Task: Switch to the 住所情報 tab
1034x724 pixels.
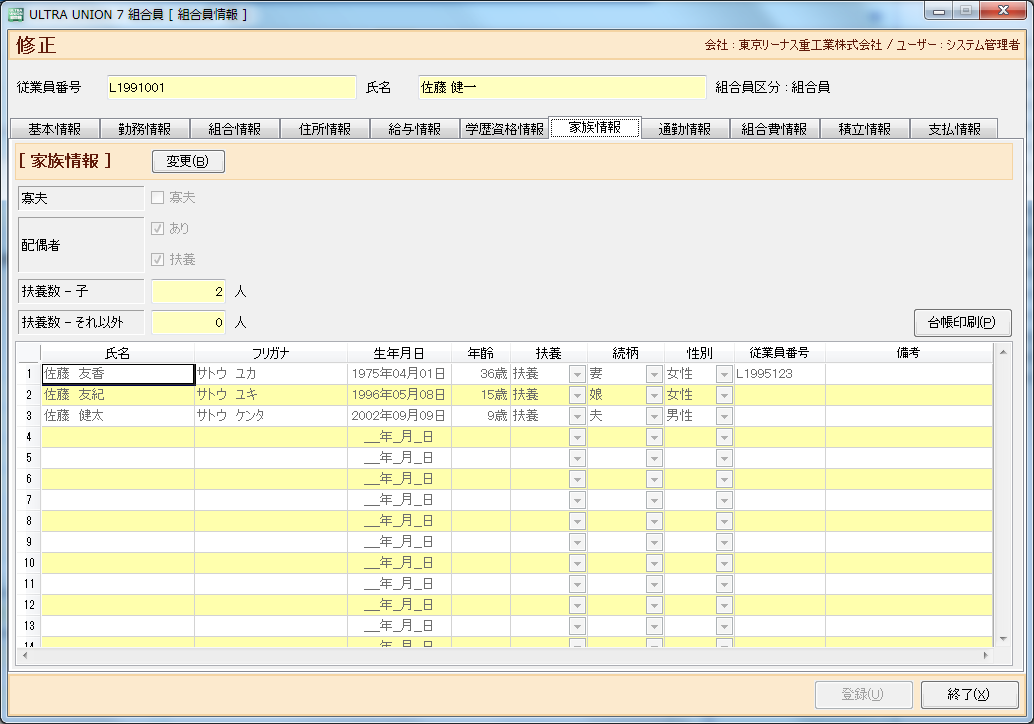Action: tap(325, 129)
